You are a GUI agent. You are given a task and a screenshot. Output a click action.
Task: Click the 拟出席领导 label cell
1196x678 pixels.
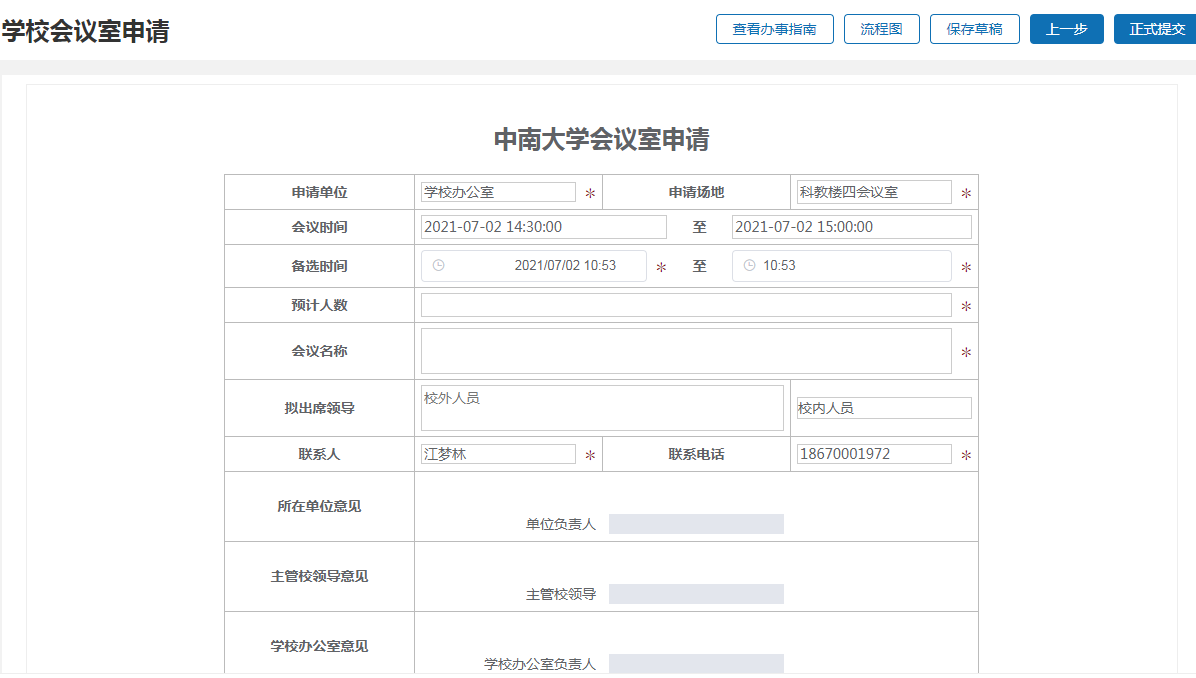(320, 408)
